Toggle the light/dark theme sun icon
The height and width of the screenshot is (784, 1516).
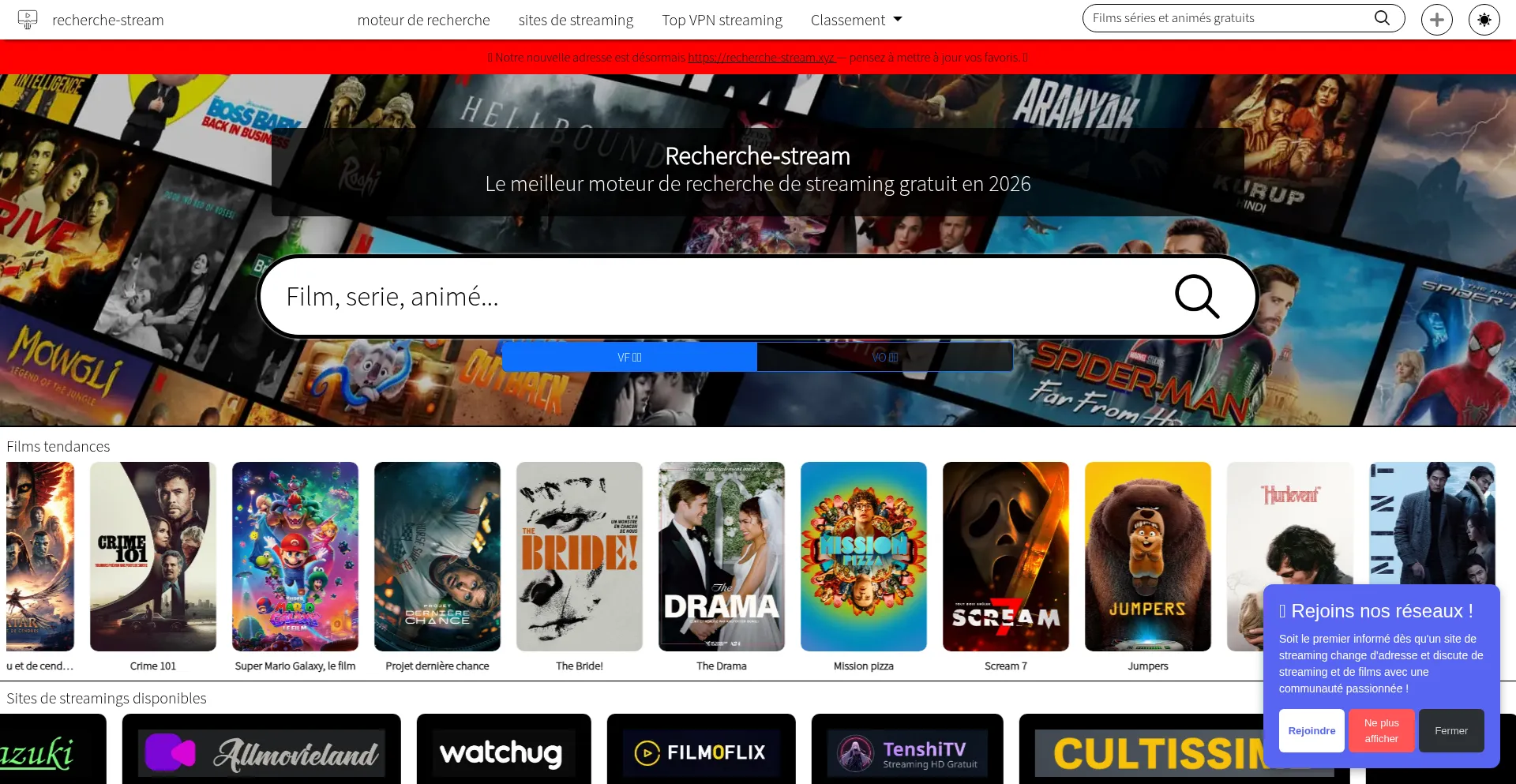[x=1484, y=20]
